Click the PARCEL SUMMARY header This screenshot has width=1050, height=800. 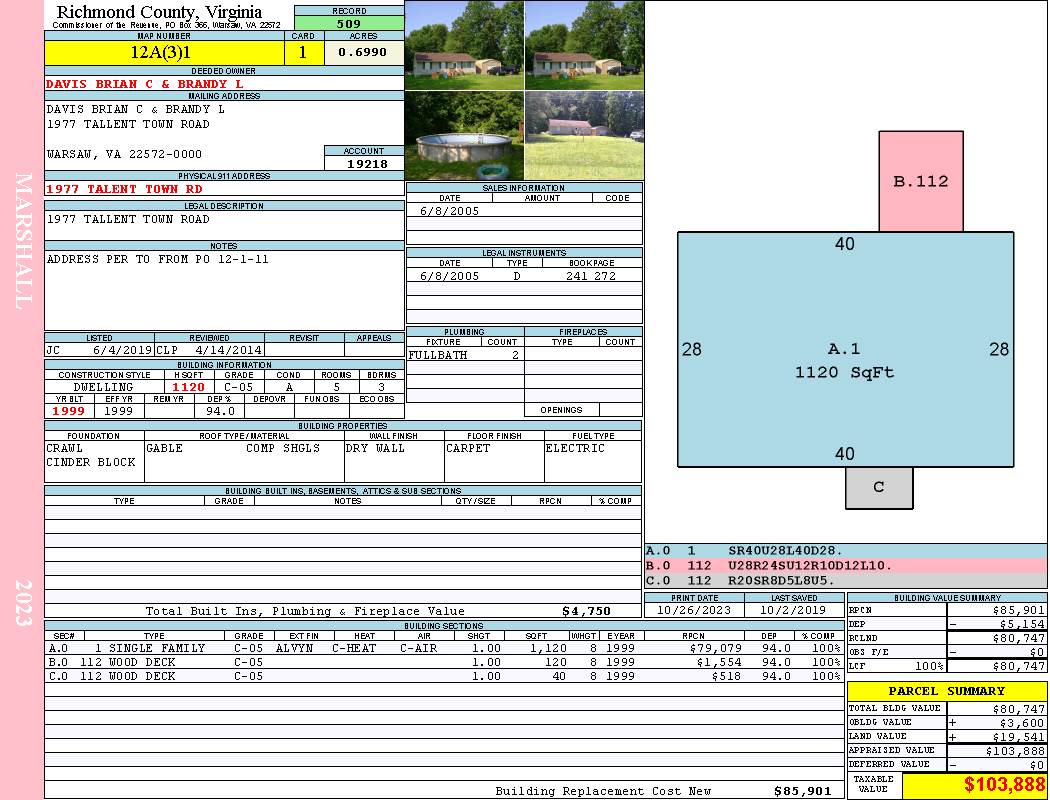coord(947,691)
